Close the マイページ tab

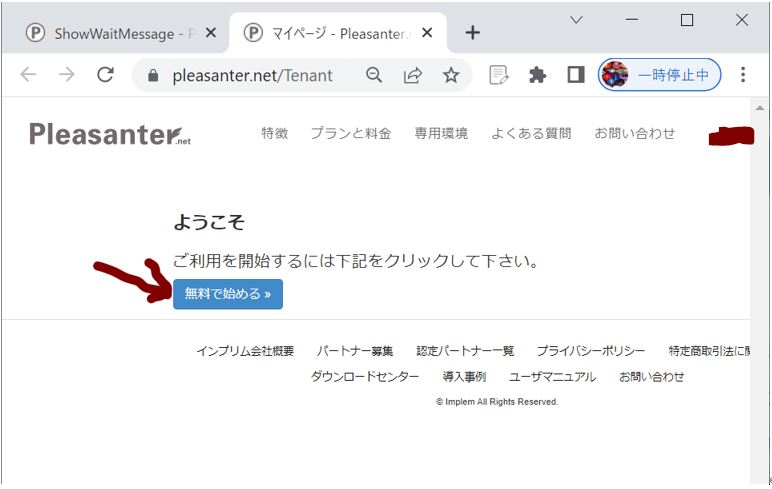pos(427,33)
